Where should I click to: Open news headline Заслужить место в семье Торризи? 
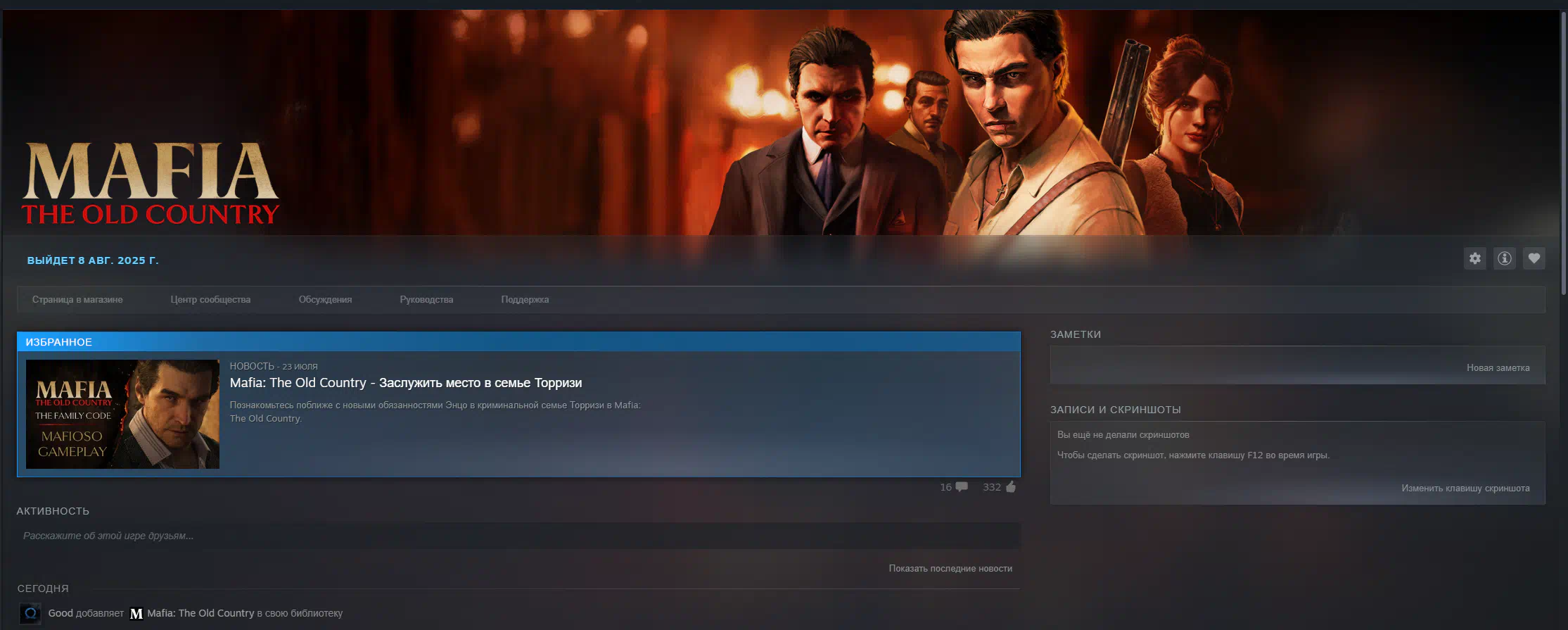(406, 383)
